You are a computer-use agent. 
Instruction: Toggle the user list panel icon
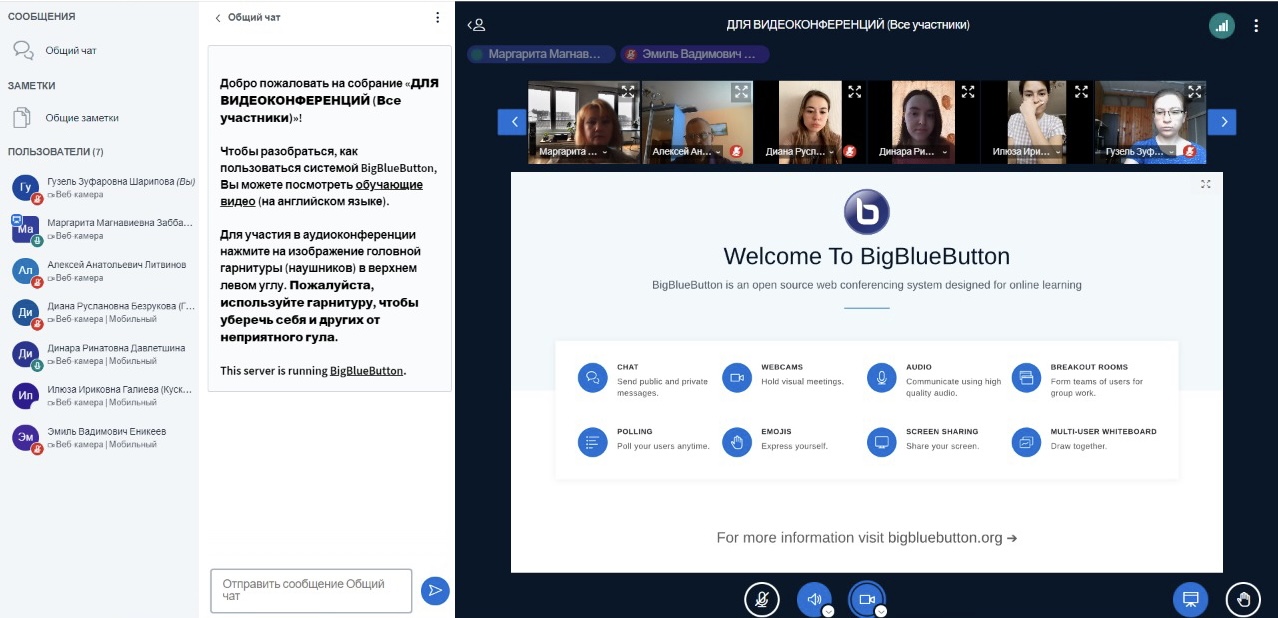478,25
